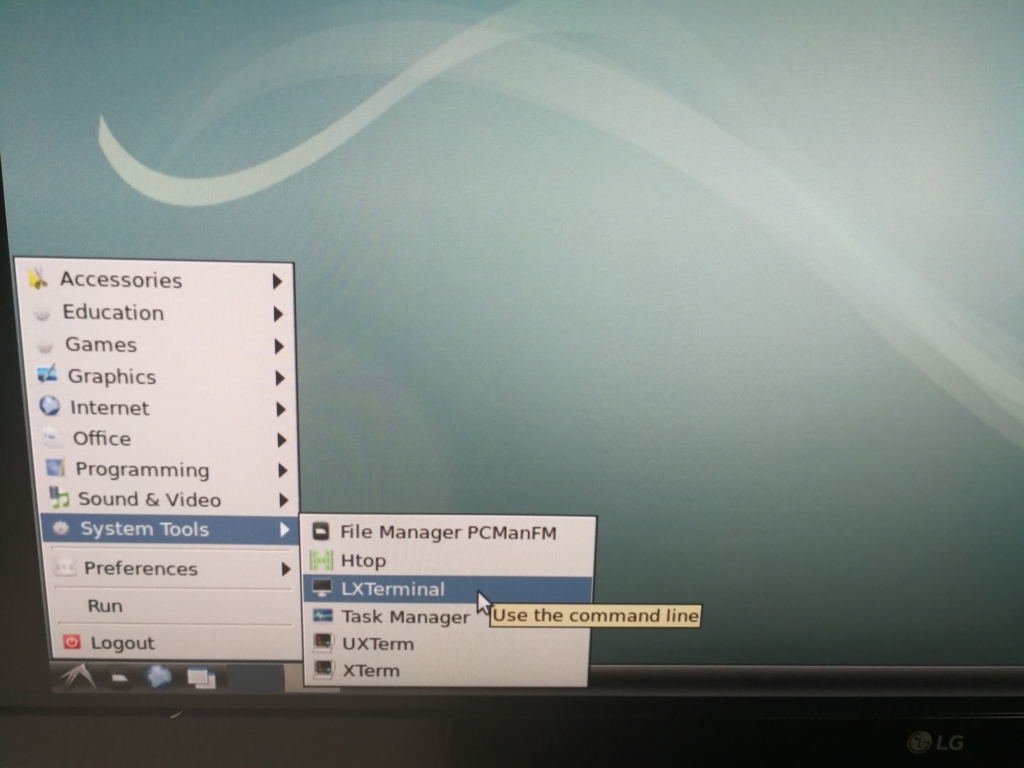Image resolution: width=1024 pixels, height=768 pixels.
Task: Expand the Games submenu arrow
Action: [279, 346]
